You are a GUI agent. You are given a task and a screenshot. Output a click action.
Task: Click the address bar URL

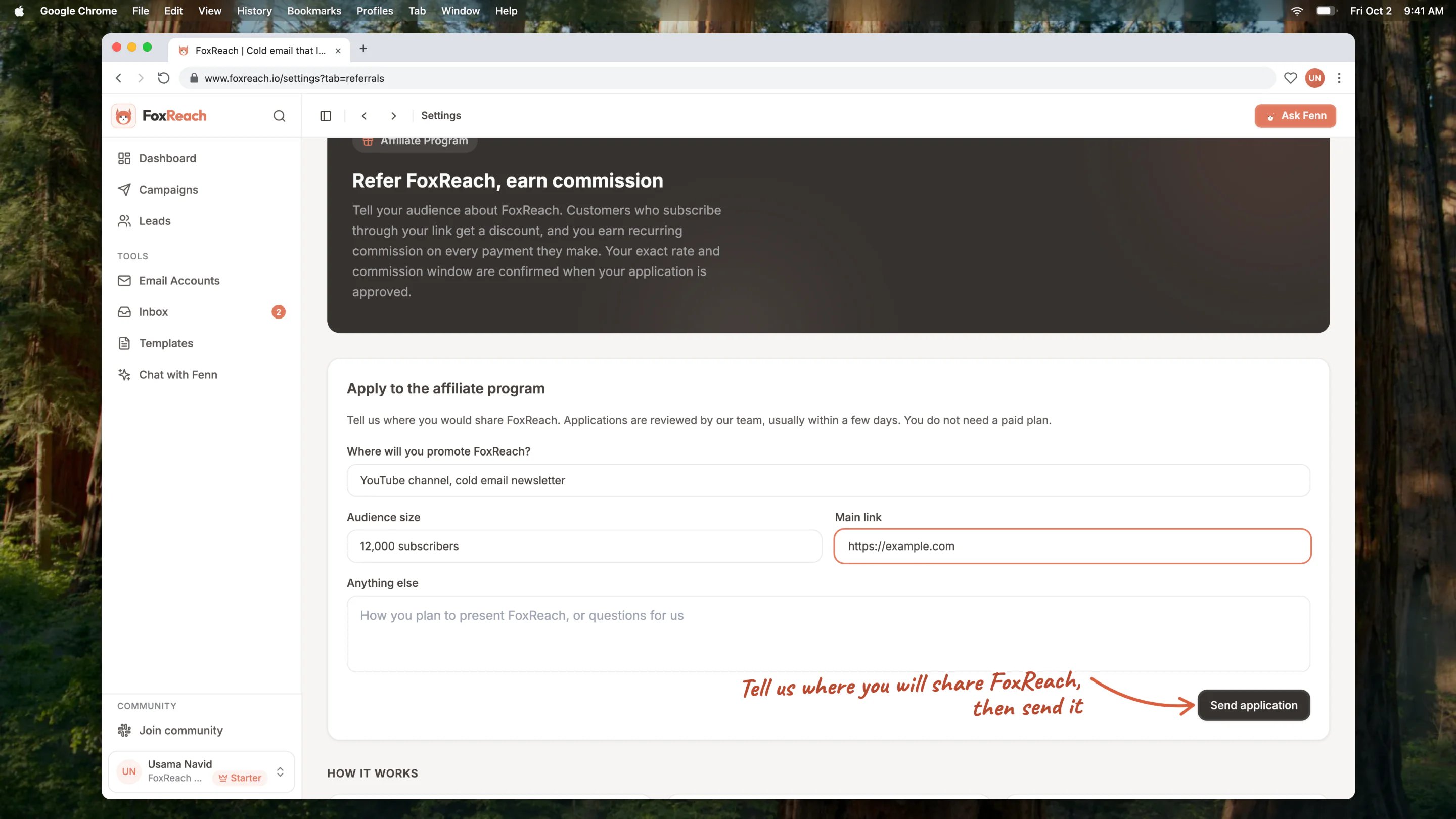[294, 78]
